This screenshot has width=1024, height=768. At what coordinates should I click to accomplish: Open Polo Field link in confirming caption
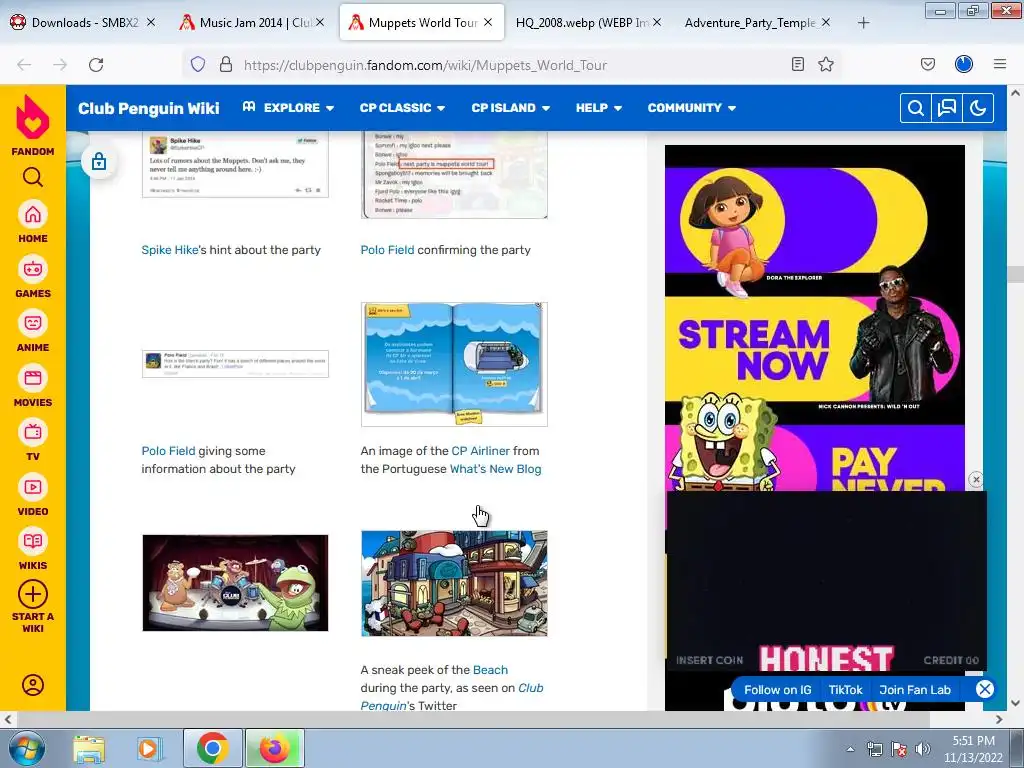[387, 249]
